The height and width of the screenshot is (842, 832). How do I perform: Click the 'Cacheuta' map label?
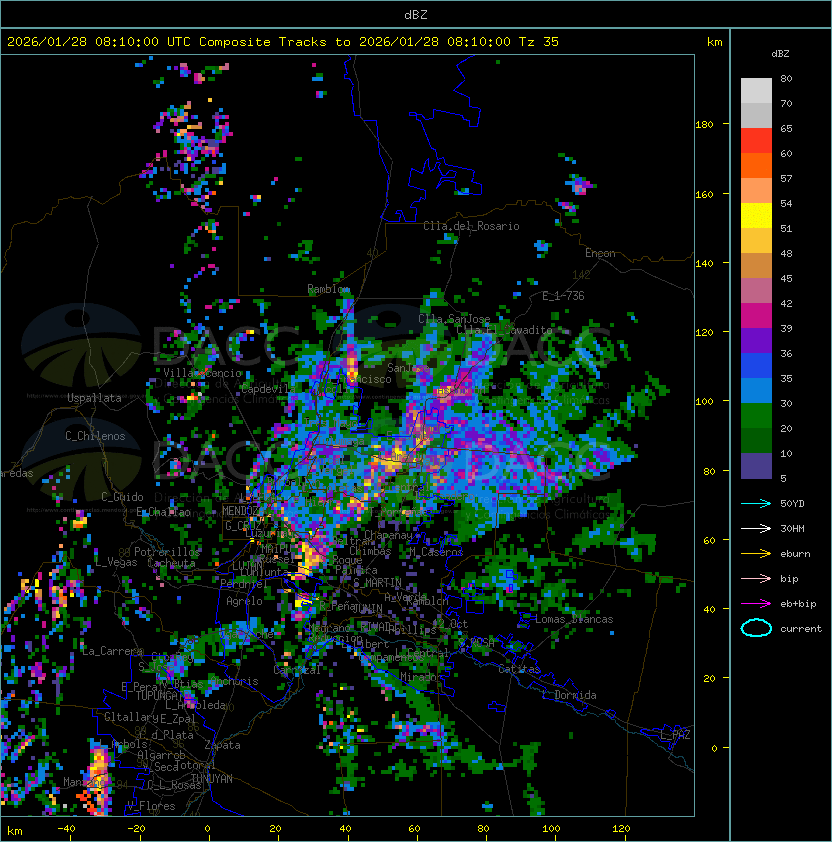point(171,563)
